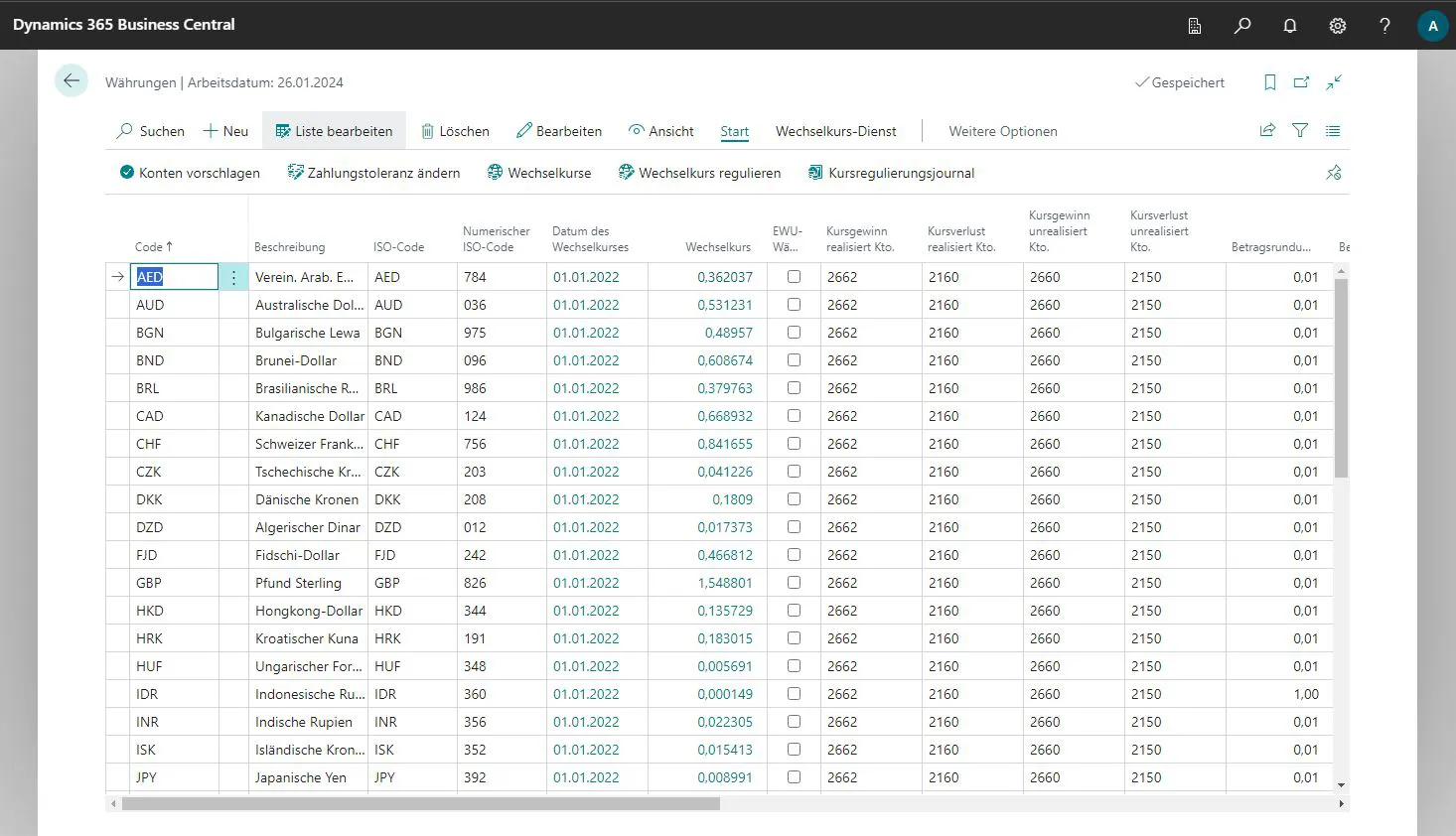Open exchange rate date for JPY
This screenshot has height=836, width=1456.
[x=586, y=777]
